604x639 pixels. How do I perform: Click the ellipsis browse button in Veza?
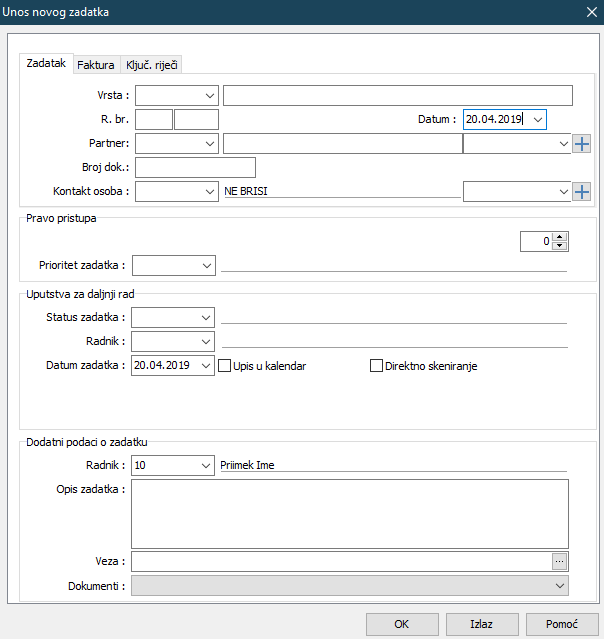(x=560, y=561)
